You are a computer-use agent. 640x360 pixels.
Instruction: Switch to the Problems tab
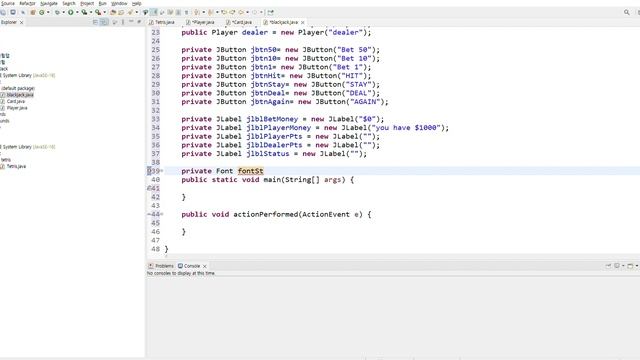pyautogui.click(x=161, y=266)
